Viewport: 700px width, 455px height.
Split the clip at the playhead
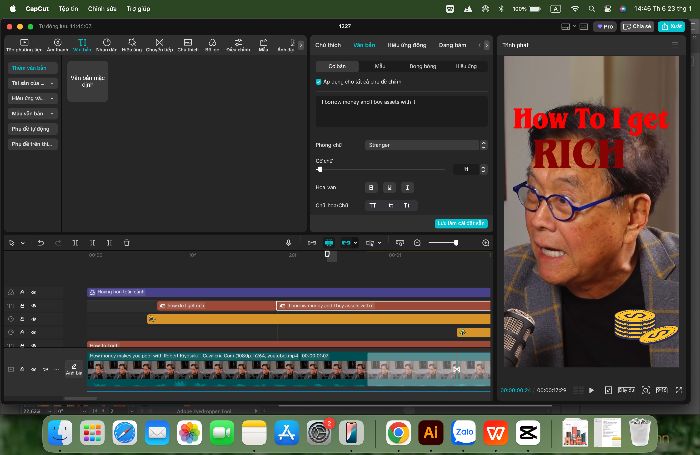pyautogui.click(x=75, y=243)
